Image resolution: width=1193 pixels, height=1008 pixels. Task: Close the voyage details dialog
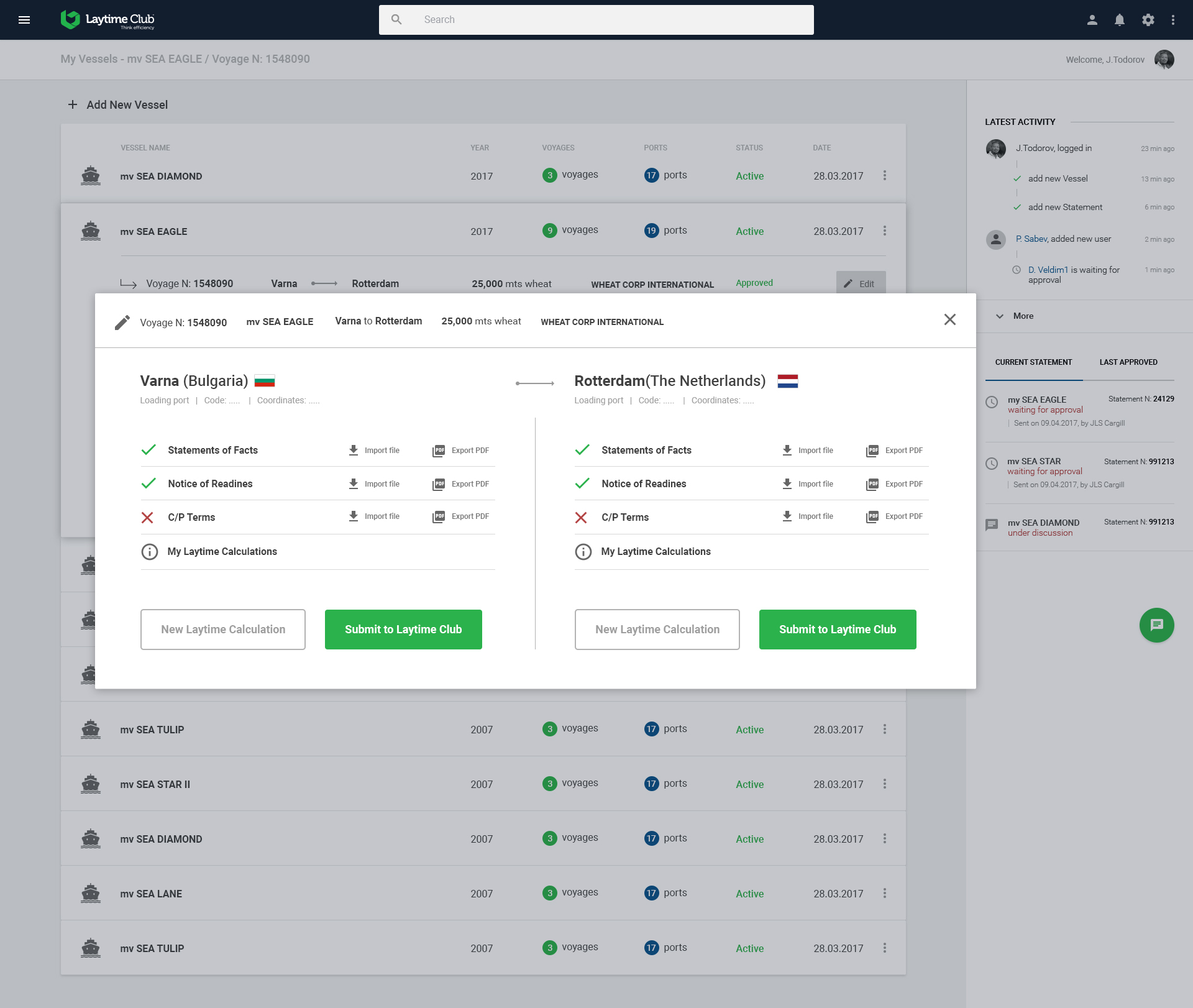[x=949, y=319]
